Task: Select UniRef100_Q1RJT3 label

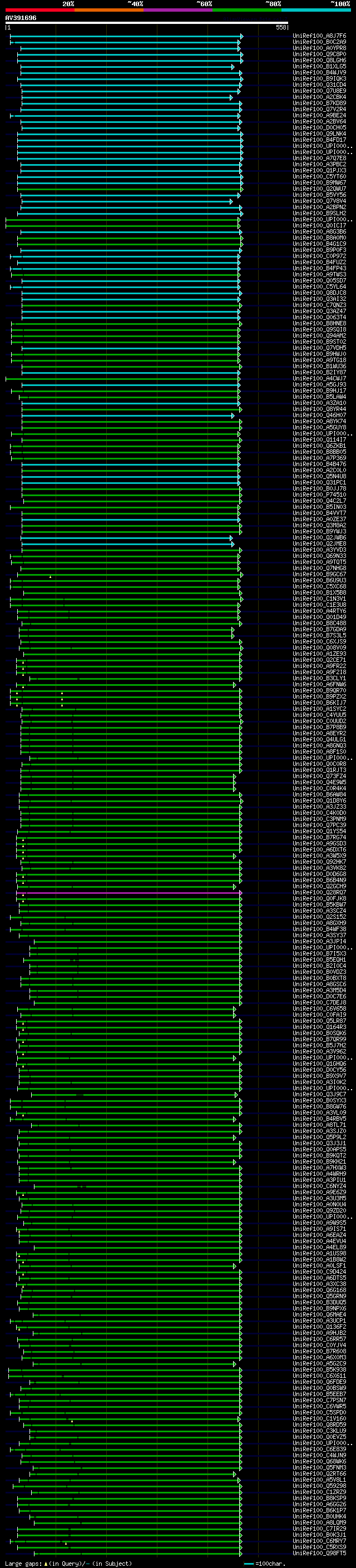Action: (x=319, y=770)
